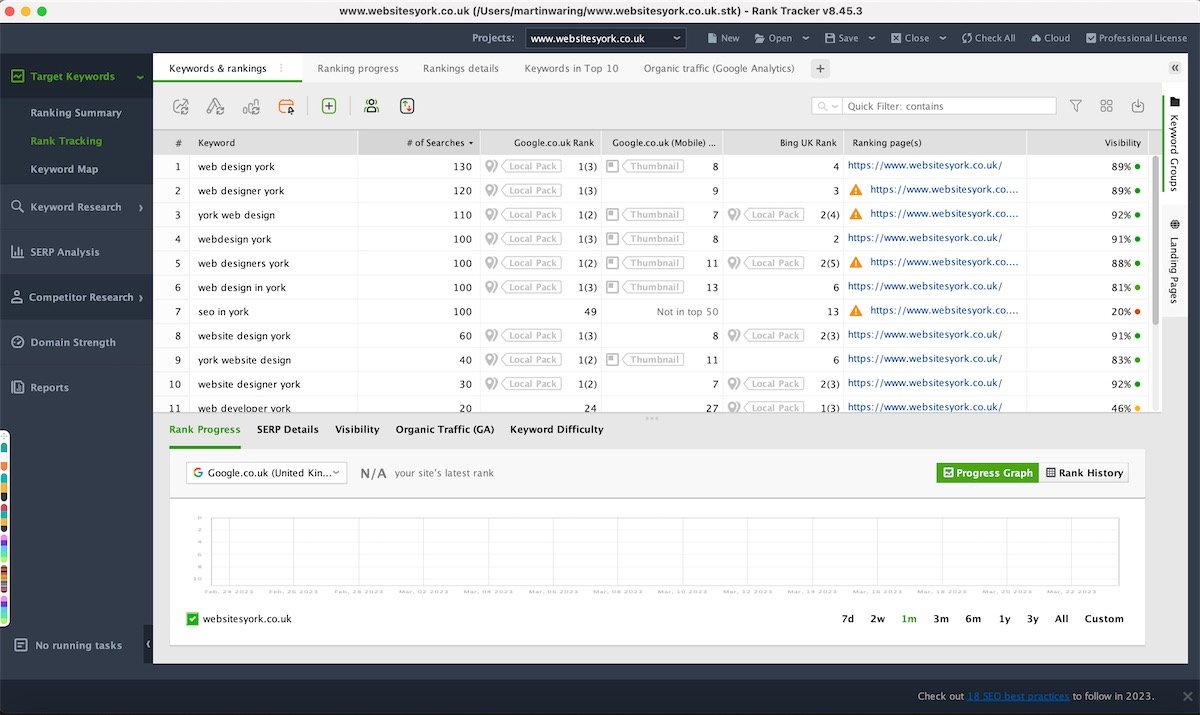Open Organic traffic (Google Analytics) tab
The image size is (1200, 715).
tap(719, 68)
